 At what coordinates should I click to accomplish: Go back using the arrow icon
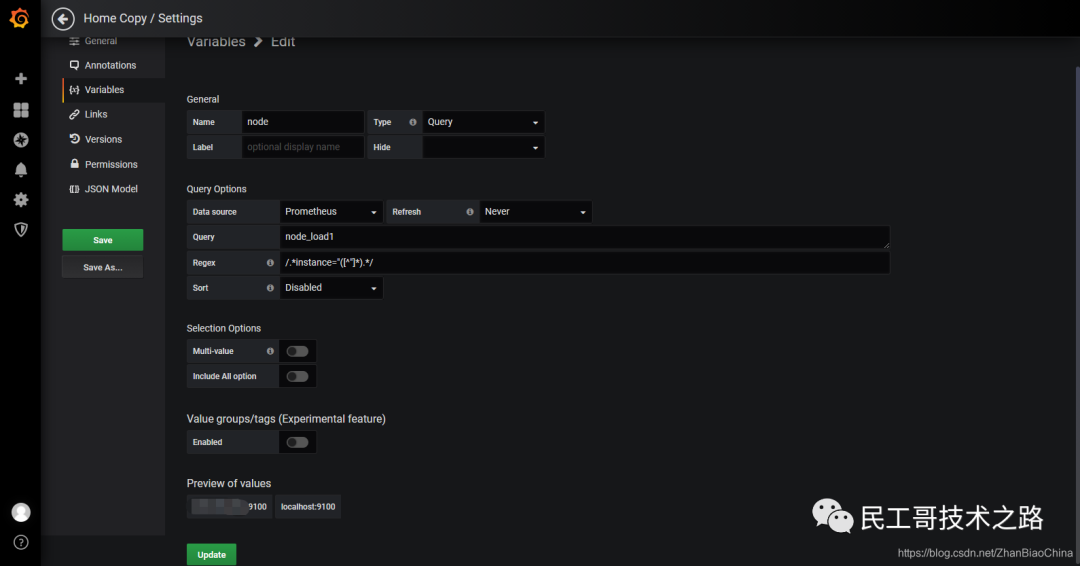coord(63,19)
